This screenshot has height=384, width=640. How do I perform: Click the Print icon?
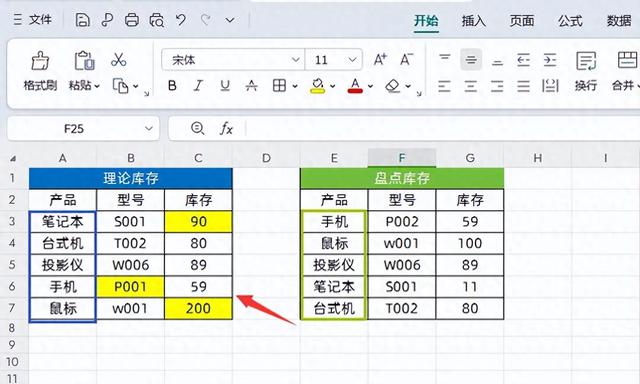[x=131, y=20]
